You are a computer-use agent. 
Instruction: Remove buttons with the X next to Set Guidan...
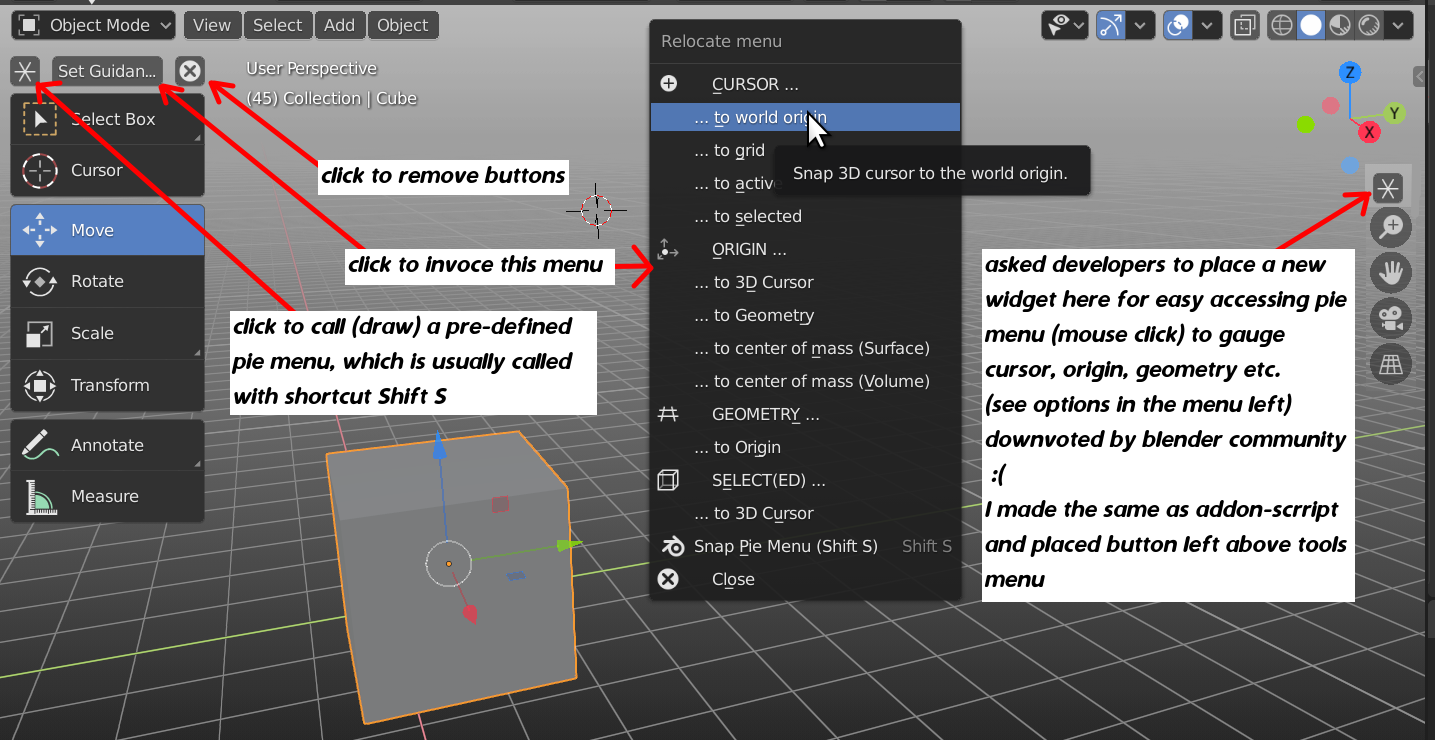189,71
